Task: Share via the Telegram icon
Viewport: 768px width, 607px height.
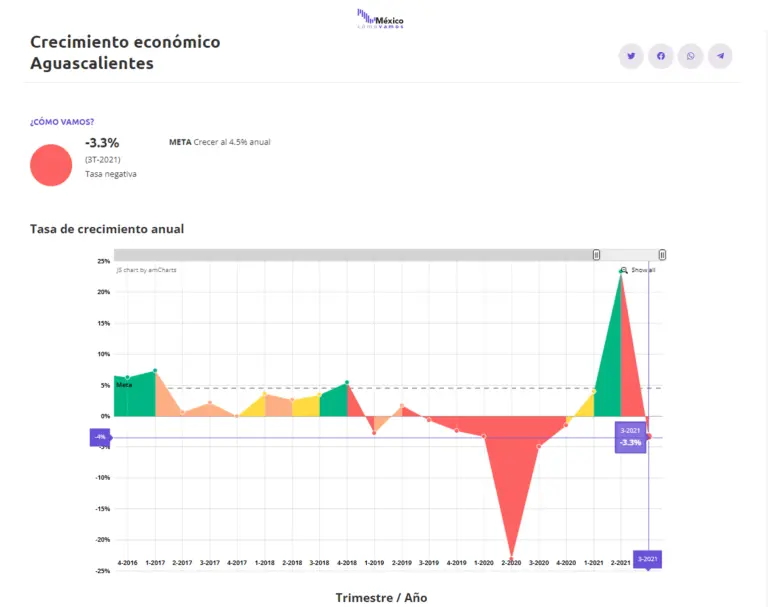Action: pos(720,56)
